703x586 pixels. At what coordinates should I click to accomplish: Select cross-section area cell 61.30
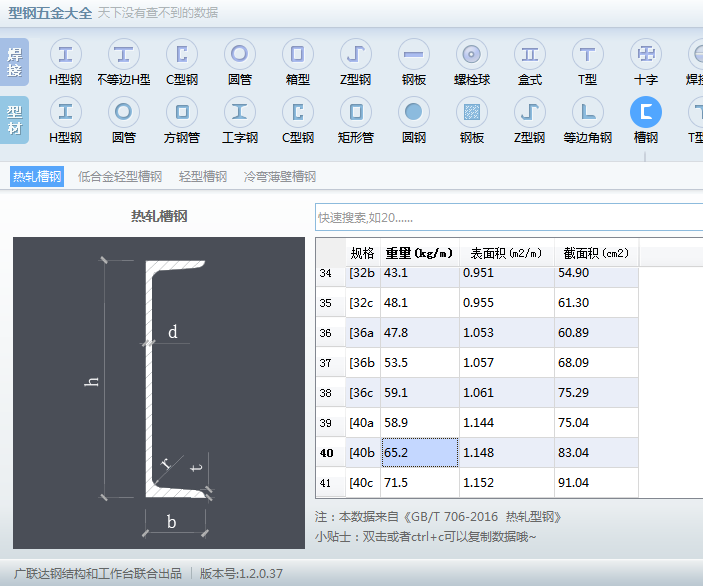coord(596,303)
